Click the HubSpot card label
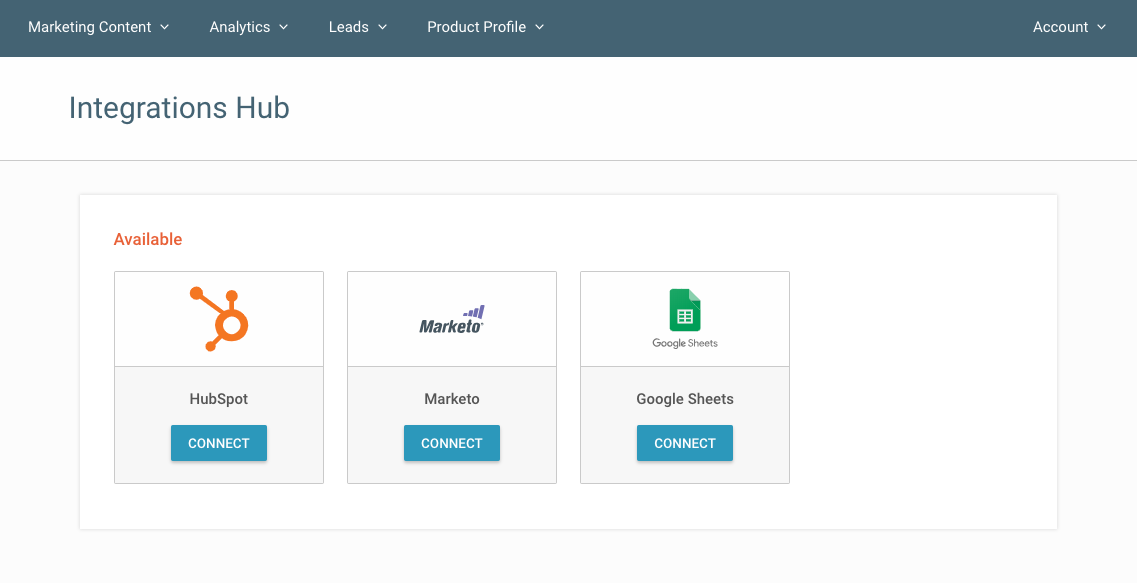The height and width of the screenshot is (583, 1137). point(219,399)
